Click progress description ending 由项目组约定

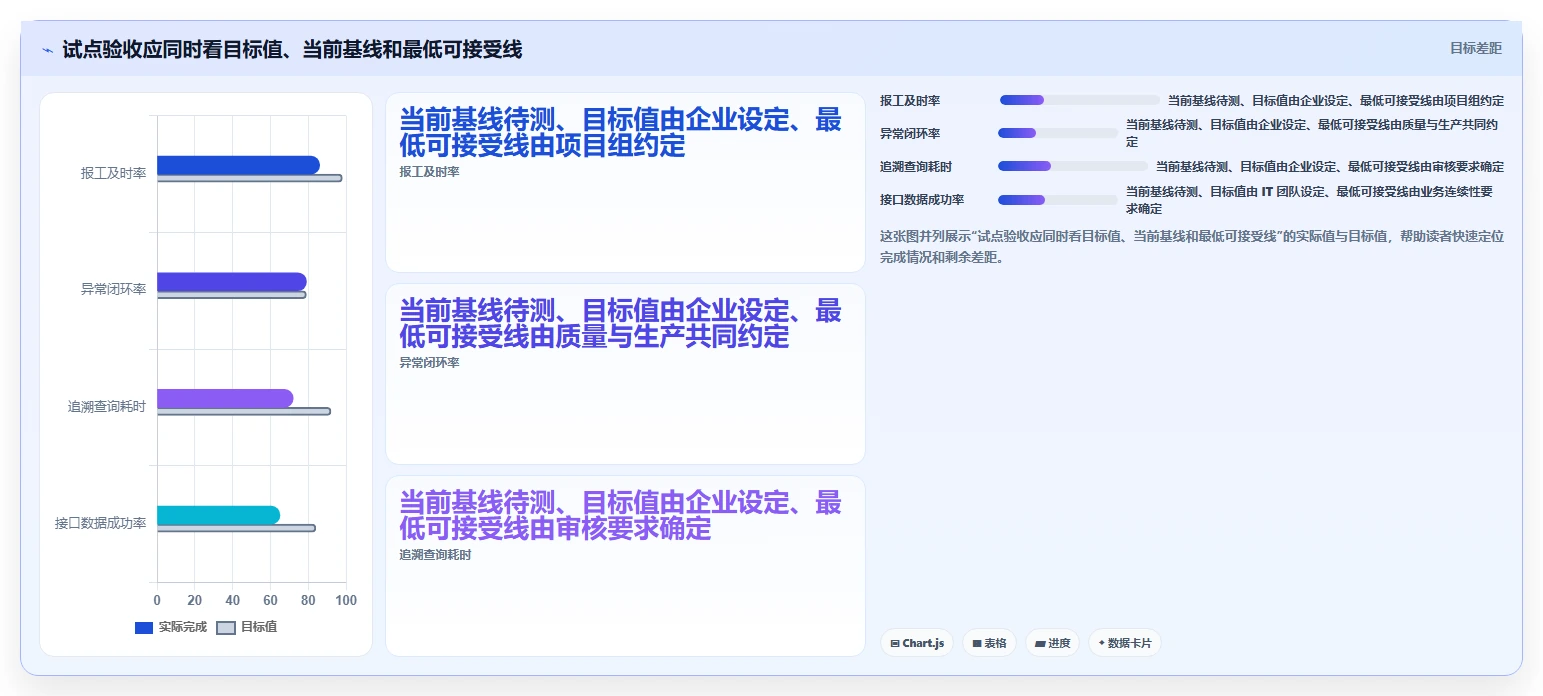[1336, 101]
